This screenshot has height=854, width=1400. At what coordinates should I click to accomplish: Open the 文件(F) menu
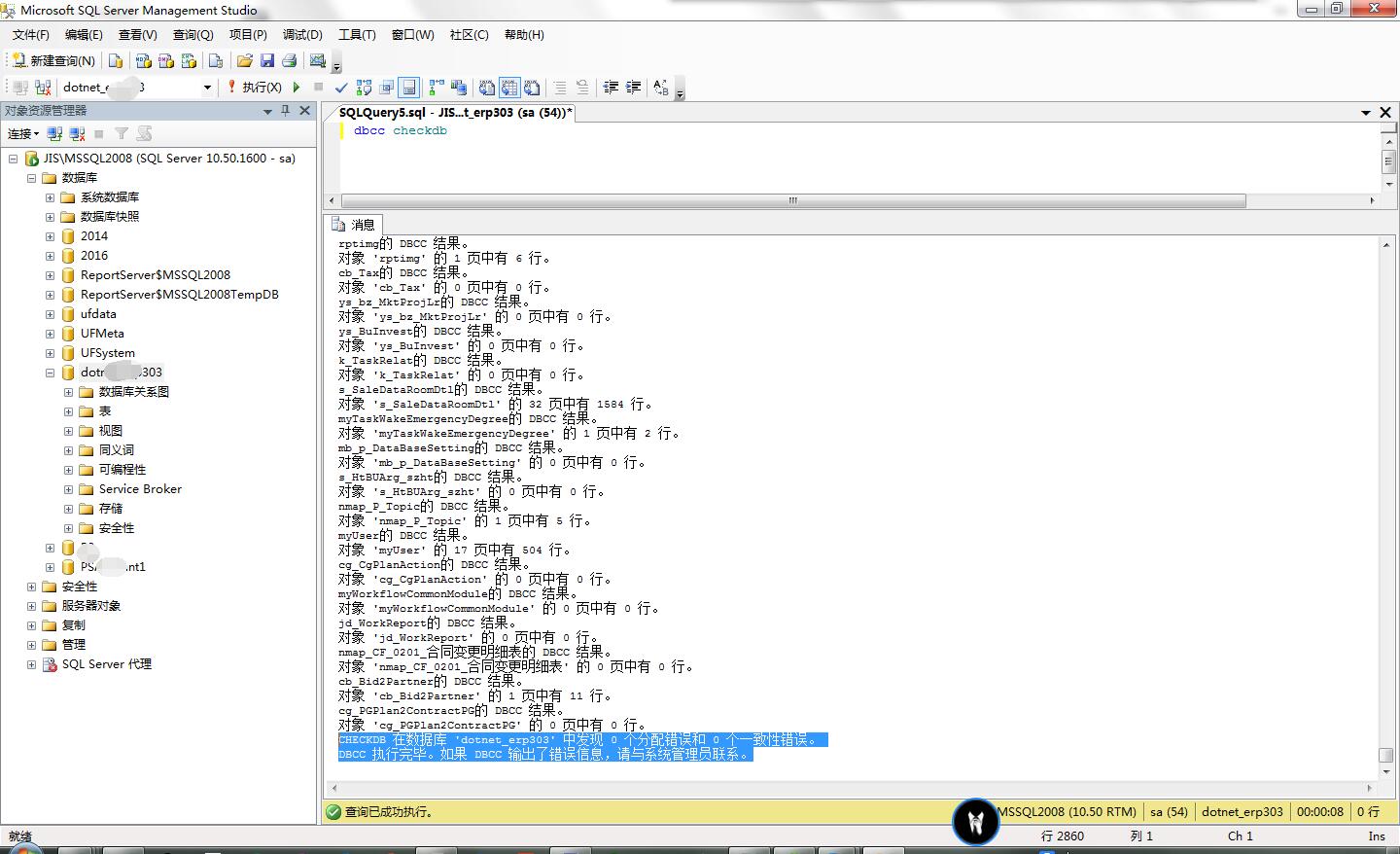[30, 34]
